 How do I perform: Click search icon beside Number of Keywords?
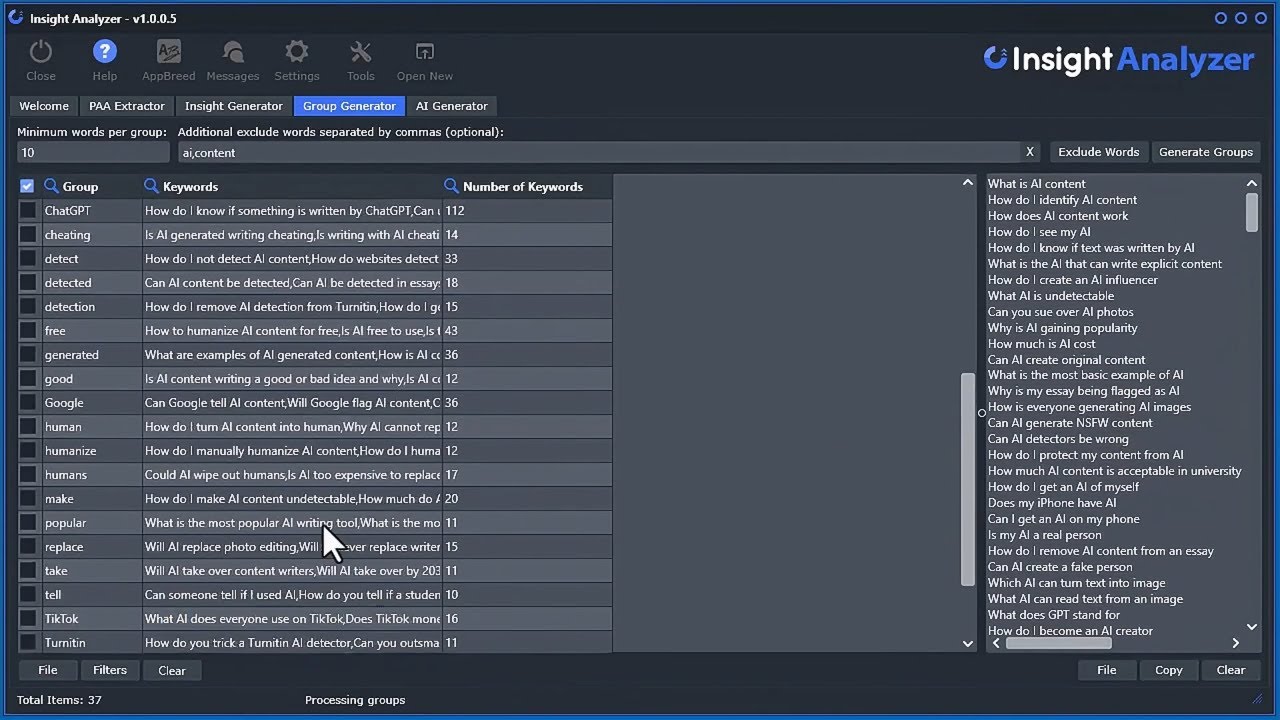click(x=452, y=186)
